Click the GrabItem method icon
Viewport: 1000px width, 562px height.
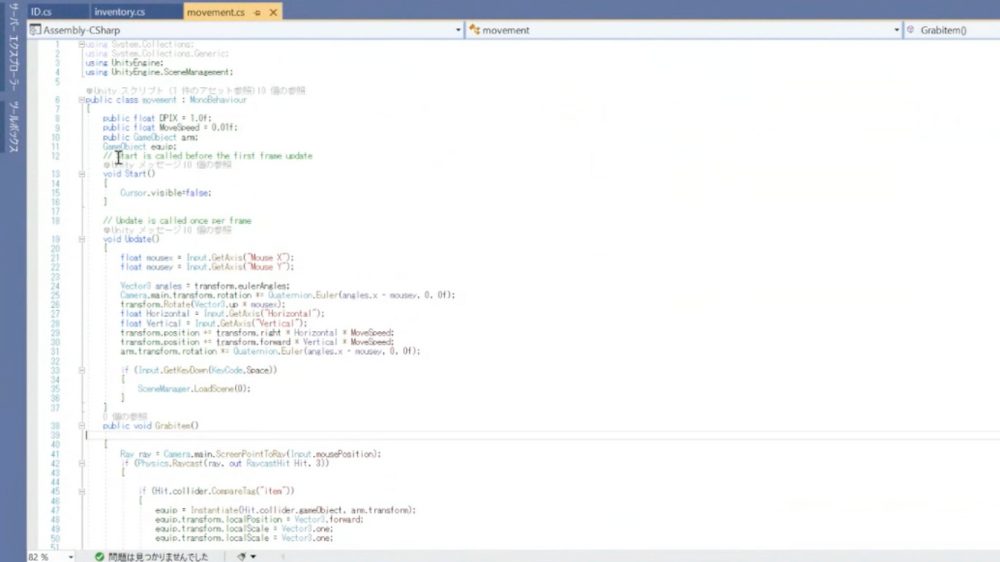point(911,30)
